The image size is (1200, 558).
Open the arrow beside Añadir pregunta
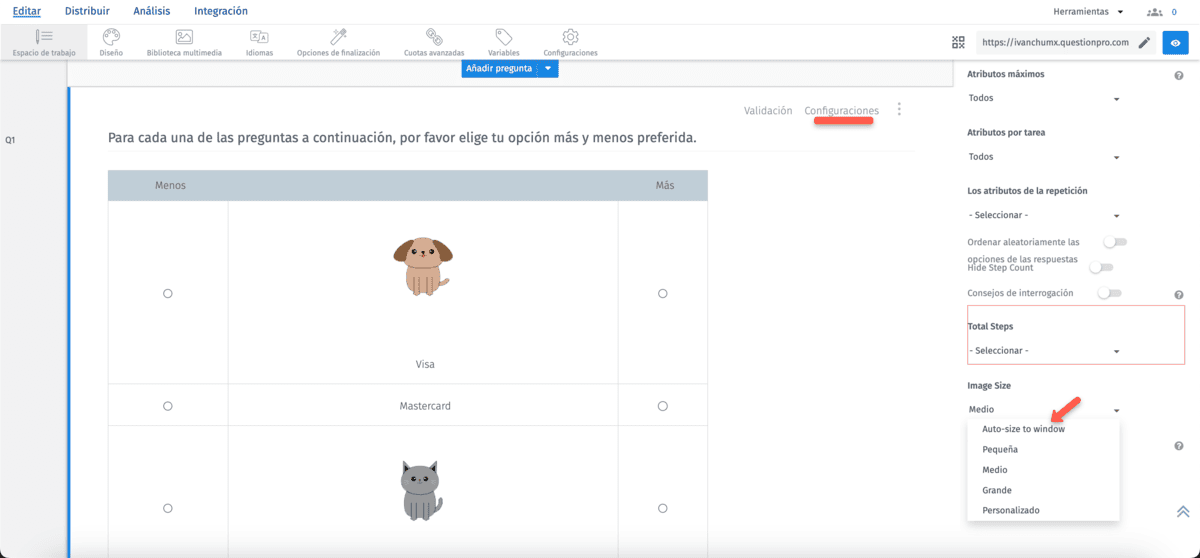tap(548, 69)
